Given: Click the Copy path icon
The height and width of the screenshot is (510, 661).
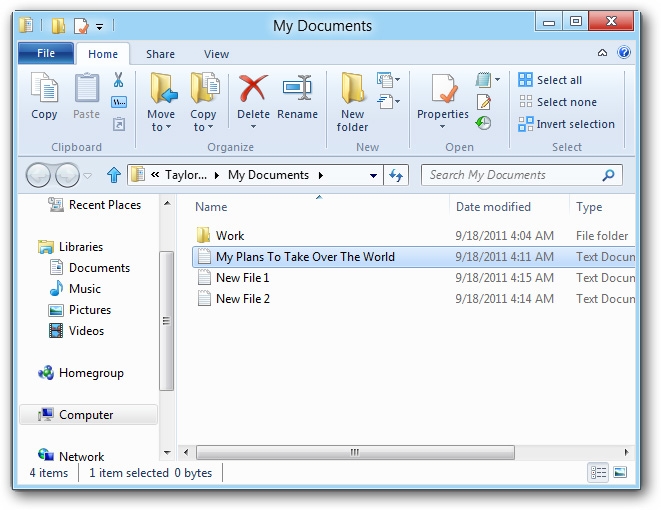Looking at the screenshot, I should pos(119,102).
